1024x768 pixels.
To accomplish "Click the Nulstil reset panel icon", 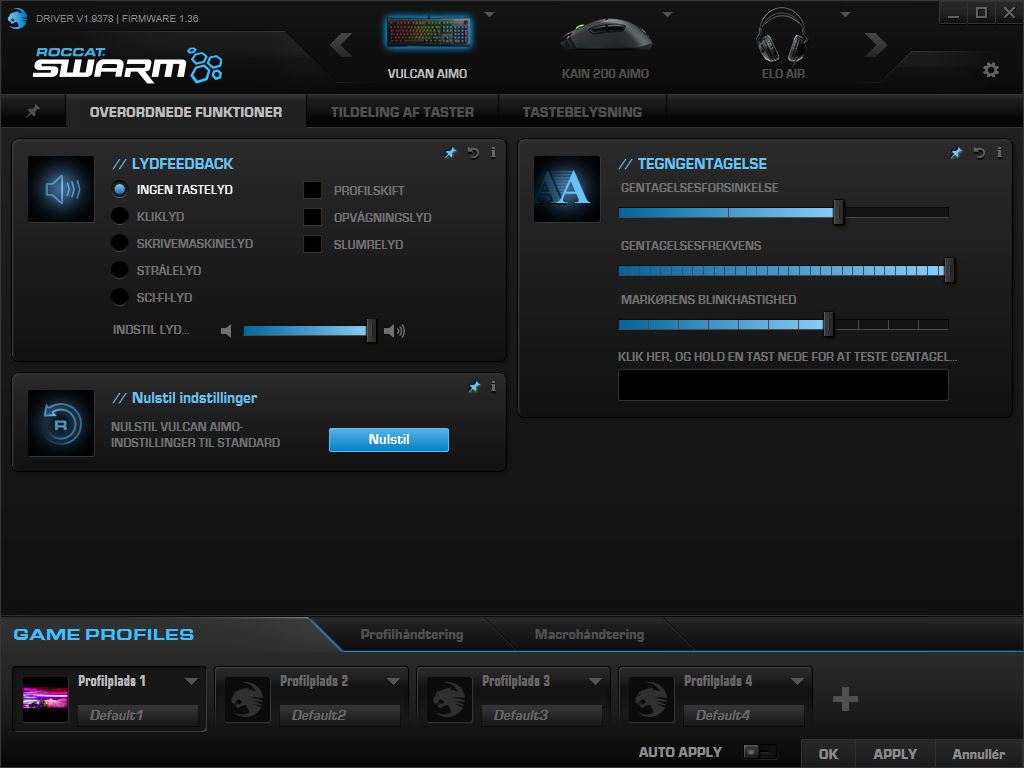I will 61,423.
